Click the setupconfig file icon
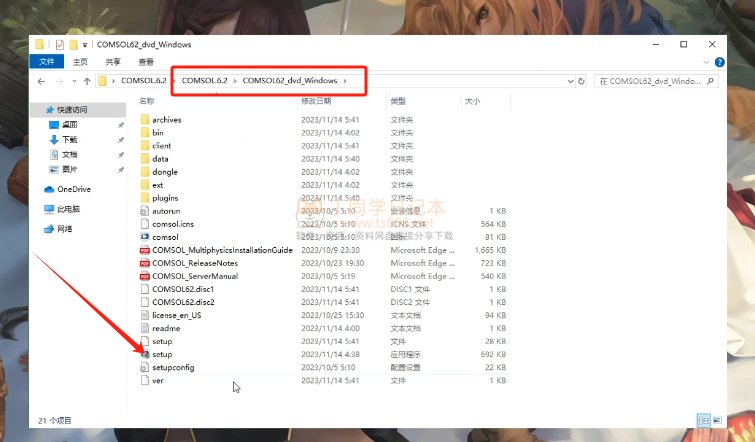 145,367
